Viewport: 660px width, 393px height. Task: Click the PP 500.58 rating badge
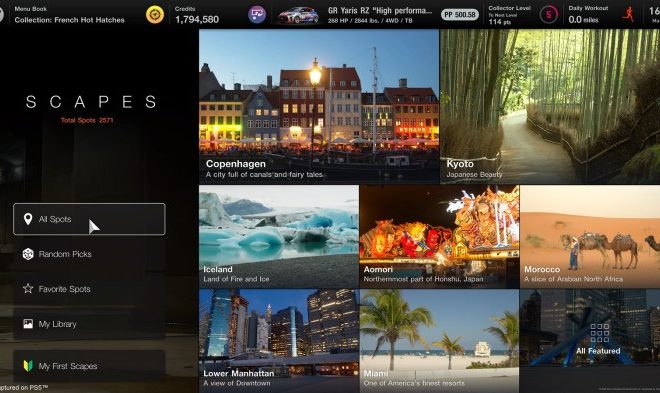coord(460,15)
